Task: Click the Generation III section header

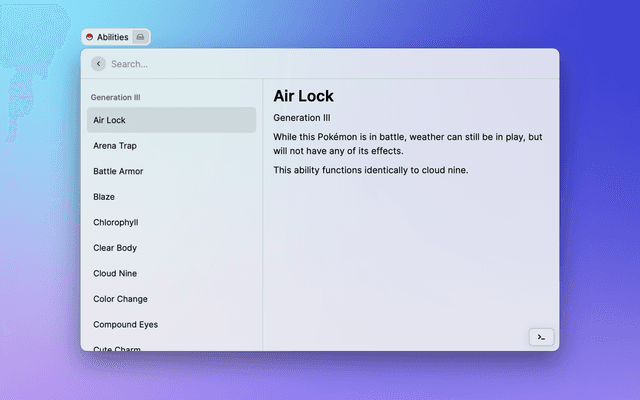Action: point(116,98)
